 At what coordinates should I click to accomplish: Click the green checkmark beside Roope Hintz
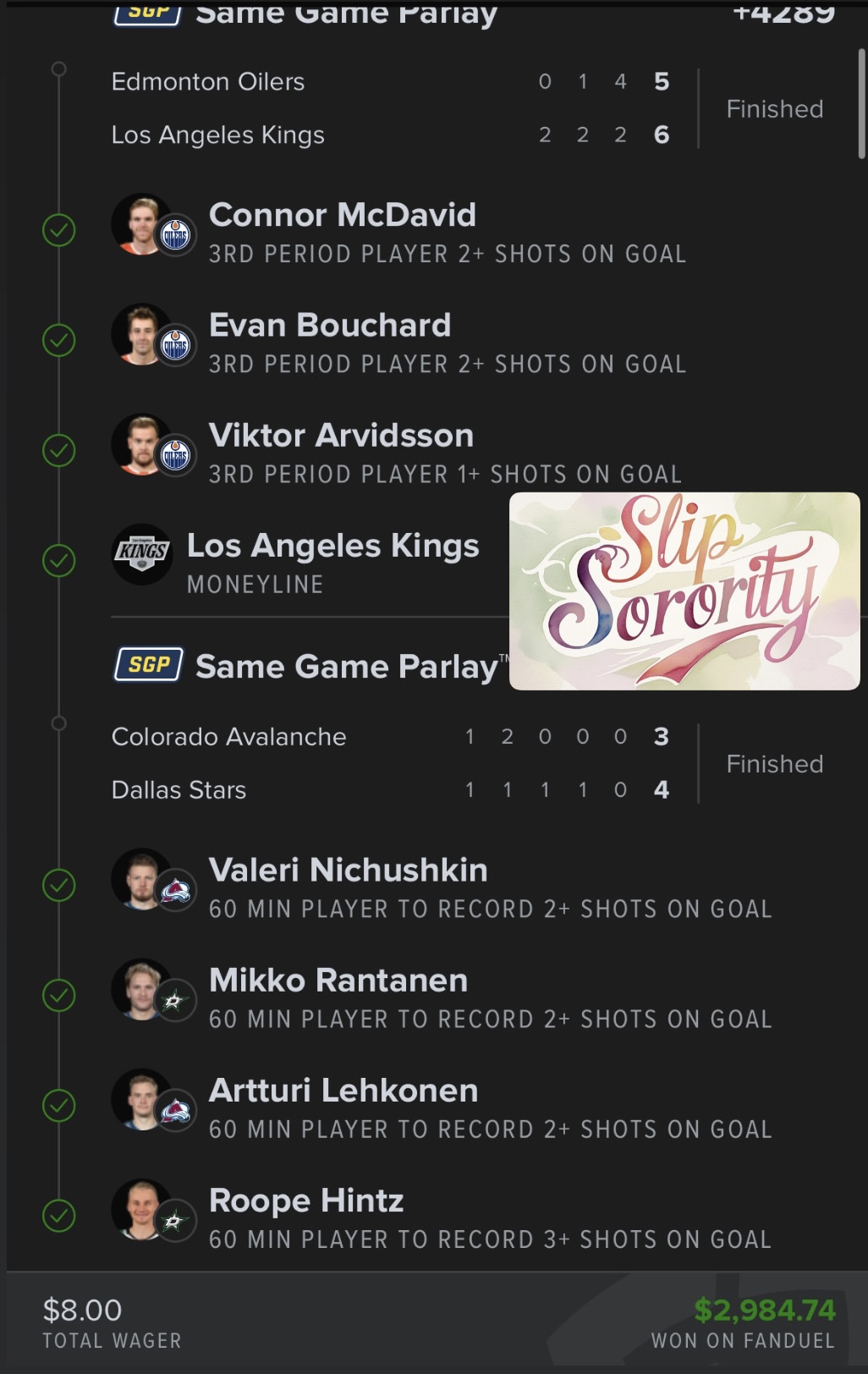59,1216
